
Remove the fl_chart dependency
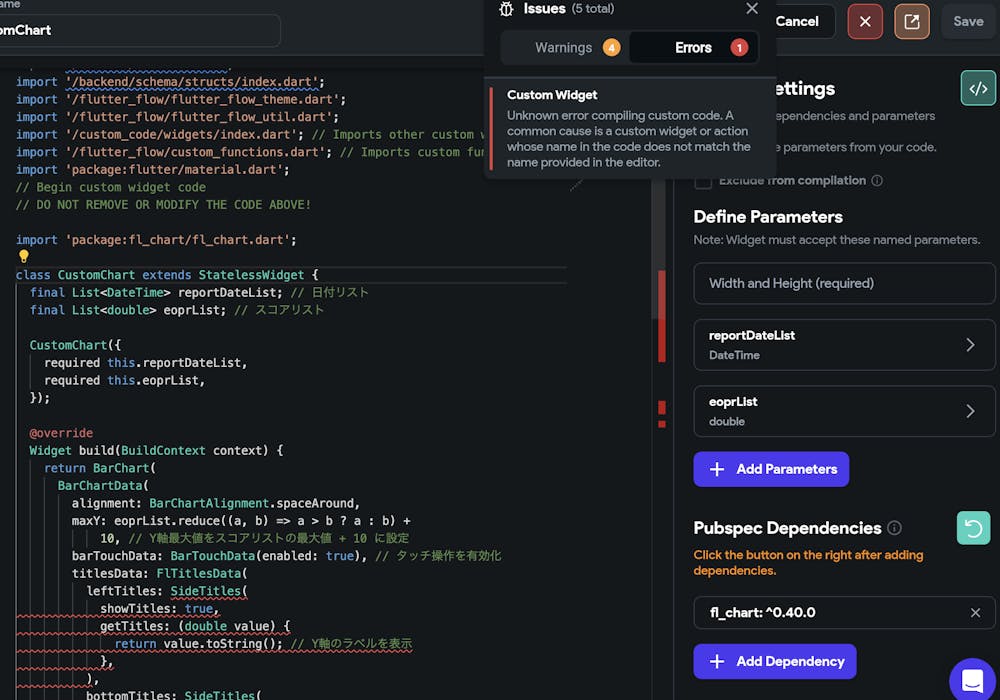coord(976,613)
